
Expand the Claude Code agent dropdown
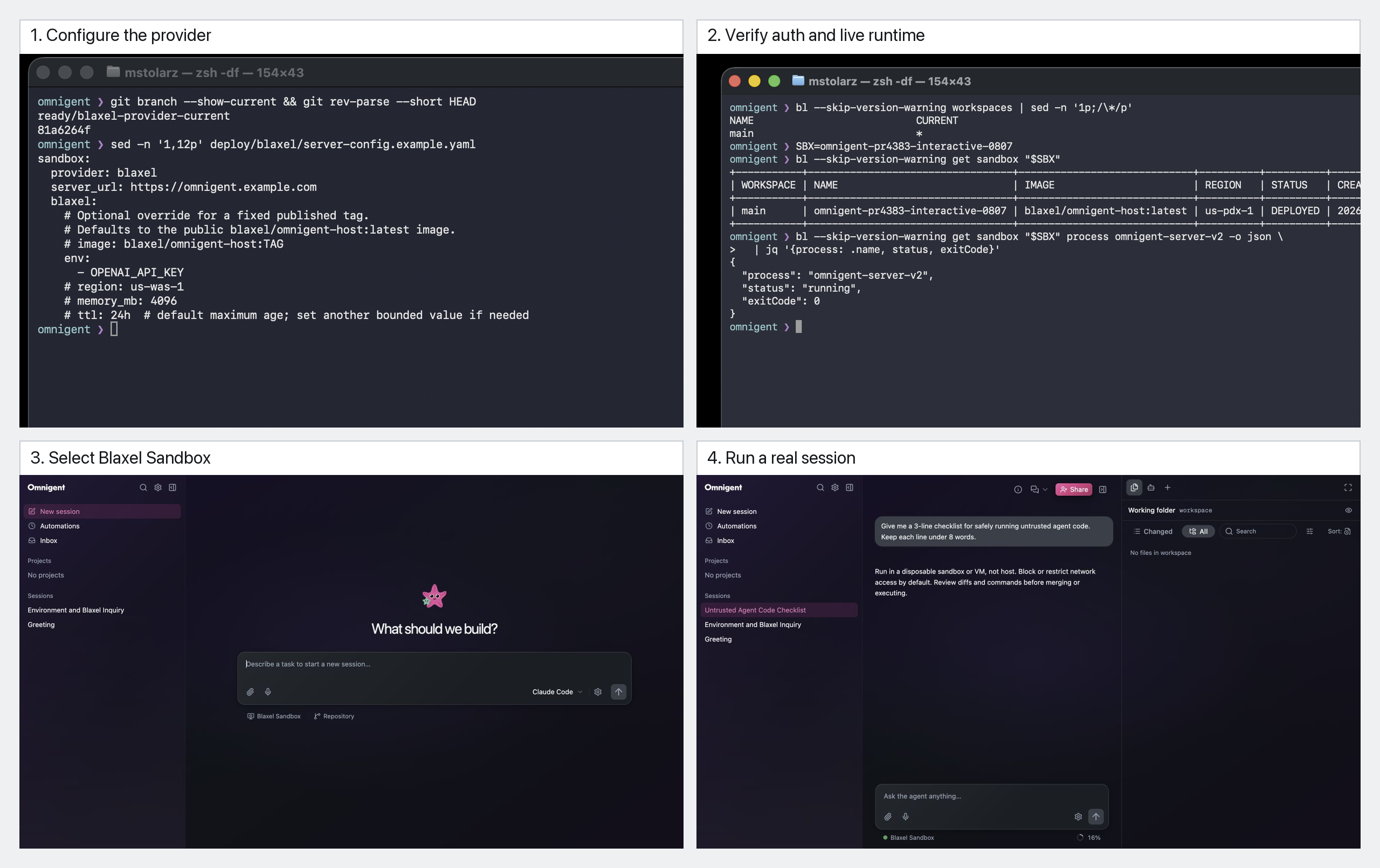[557, 691]
